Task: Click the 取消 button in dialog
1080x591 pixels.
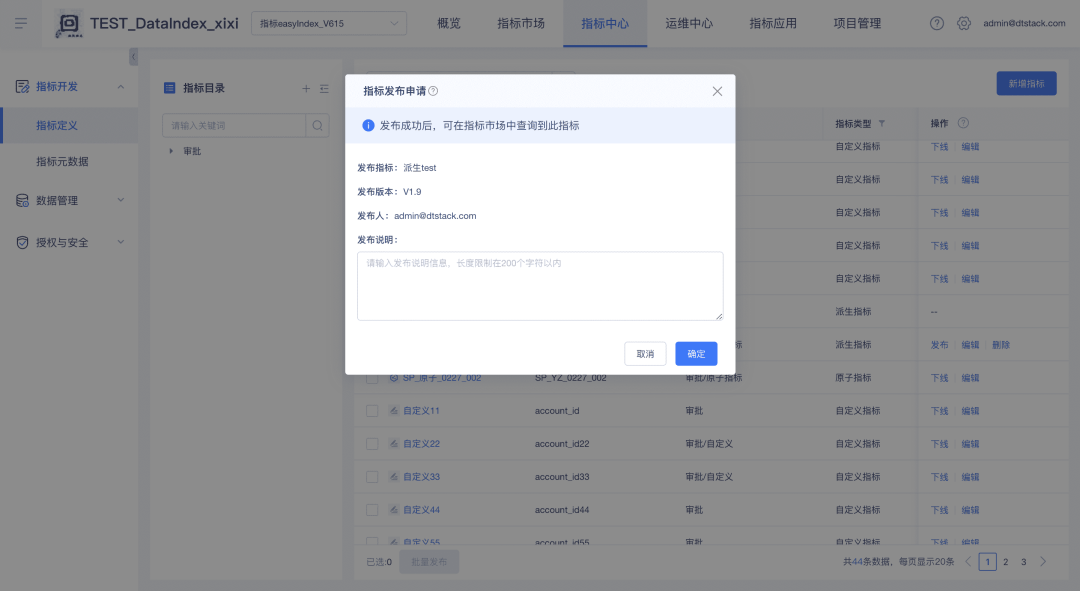Action: coord(645,353)
